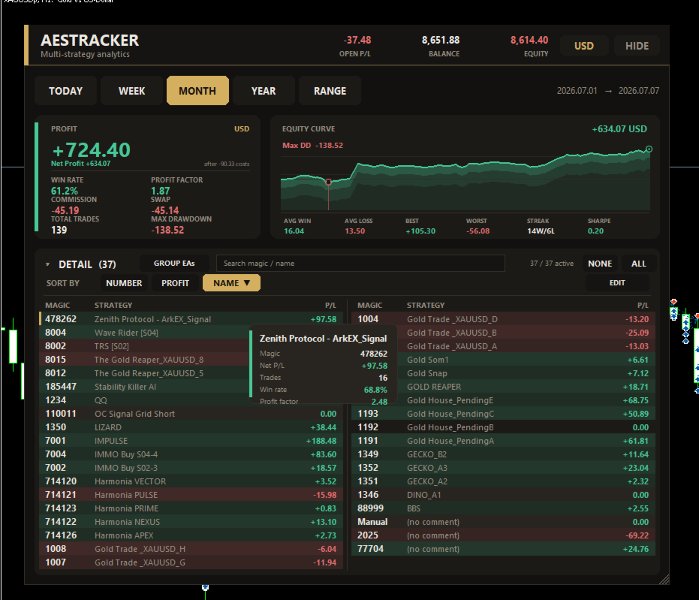Click NONE to deselect all strategies
This screenshot has height=600, width=699.
(x=600, y=264)
